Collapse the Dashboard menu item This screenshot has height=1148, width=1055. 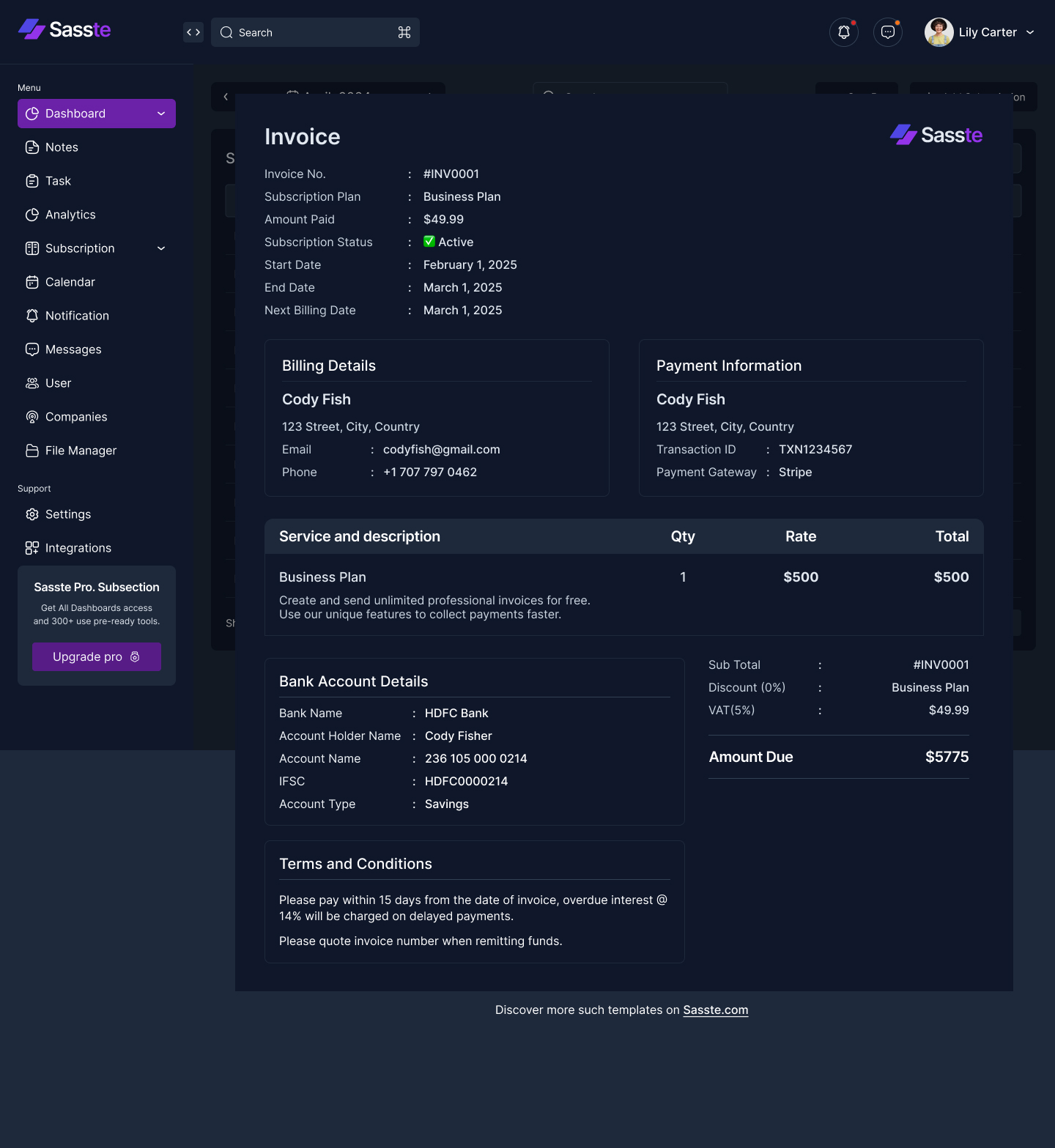pyautogui.click(x=160, y=114)
